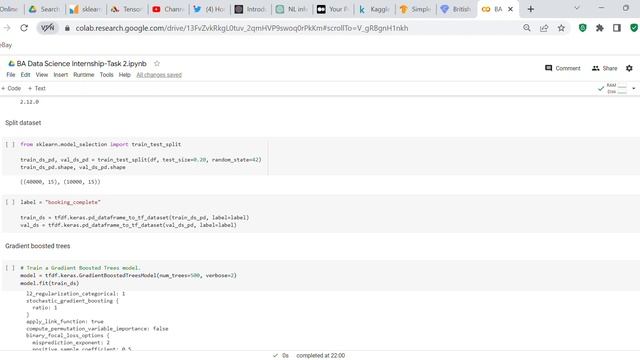Switch to the YouTube channel tab
The width and height of the screenshot is (640, 360).
(168, 9)
